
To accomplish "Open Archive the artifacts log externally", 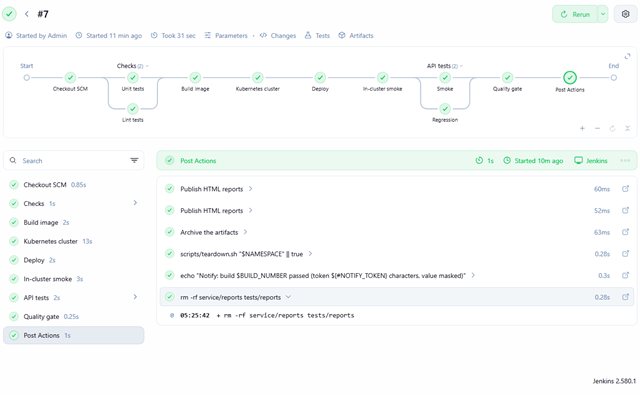I will [x=625, y=232].
